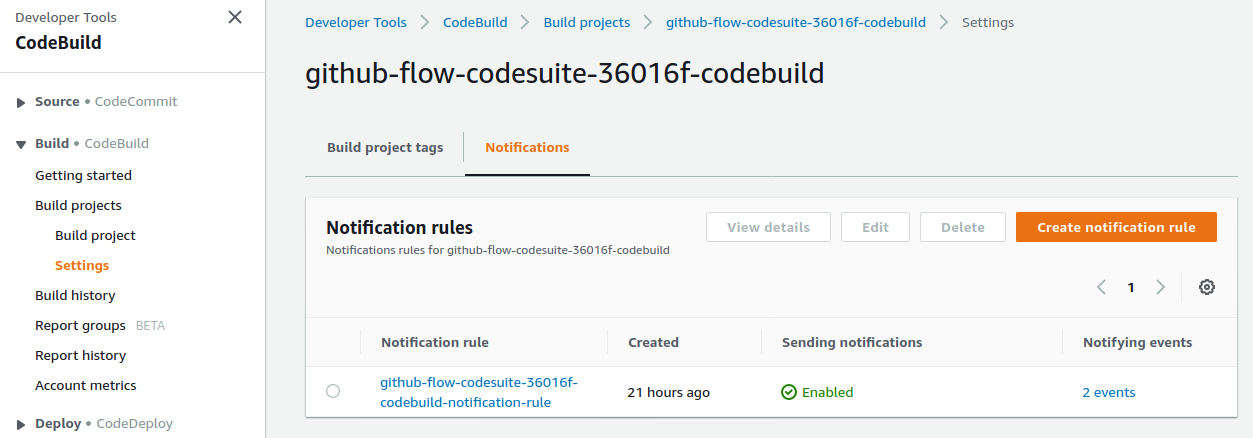Go to next page of notification rules
This screenshot has height=438, width=1253.
pos(1160,287)
